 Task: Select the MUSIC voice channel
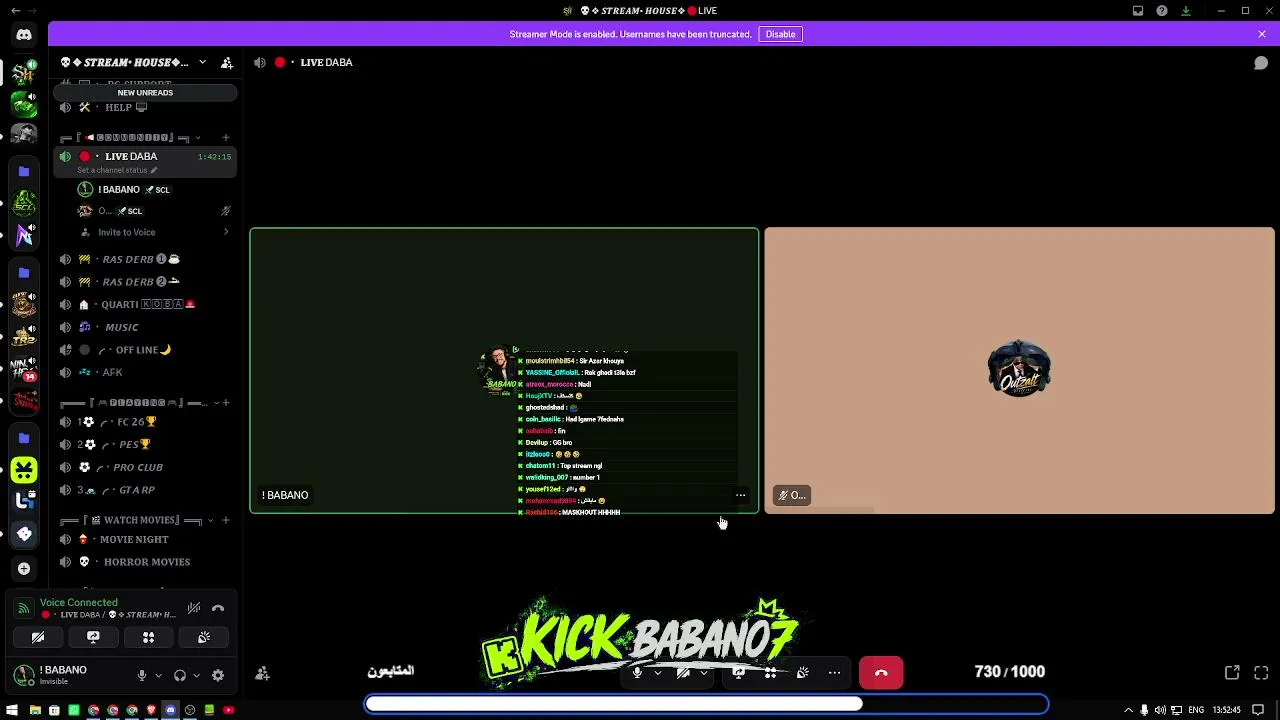click(145, 327)
